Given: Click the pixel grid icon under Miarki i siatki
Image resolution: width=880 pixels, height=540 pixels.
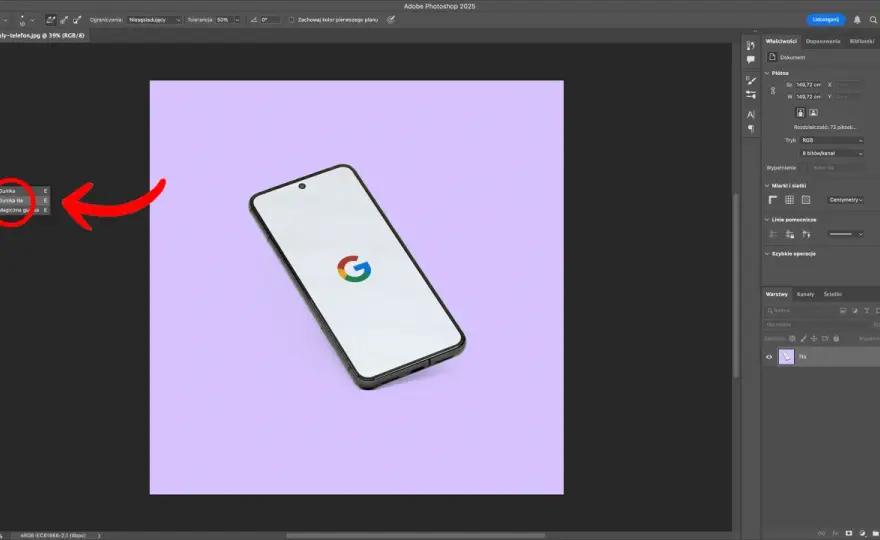Looking at the screenshot, I should 806,200.
